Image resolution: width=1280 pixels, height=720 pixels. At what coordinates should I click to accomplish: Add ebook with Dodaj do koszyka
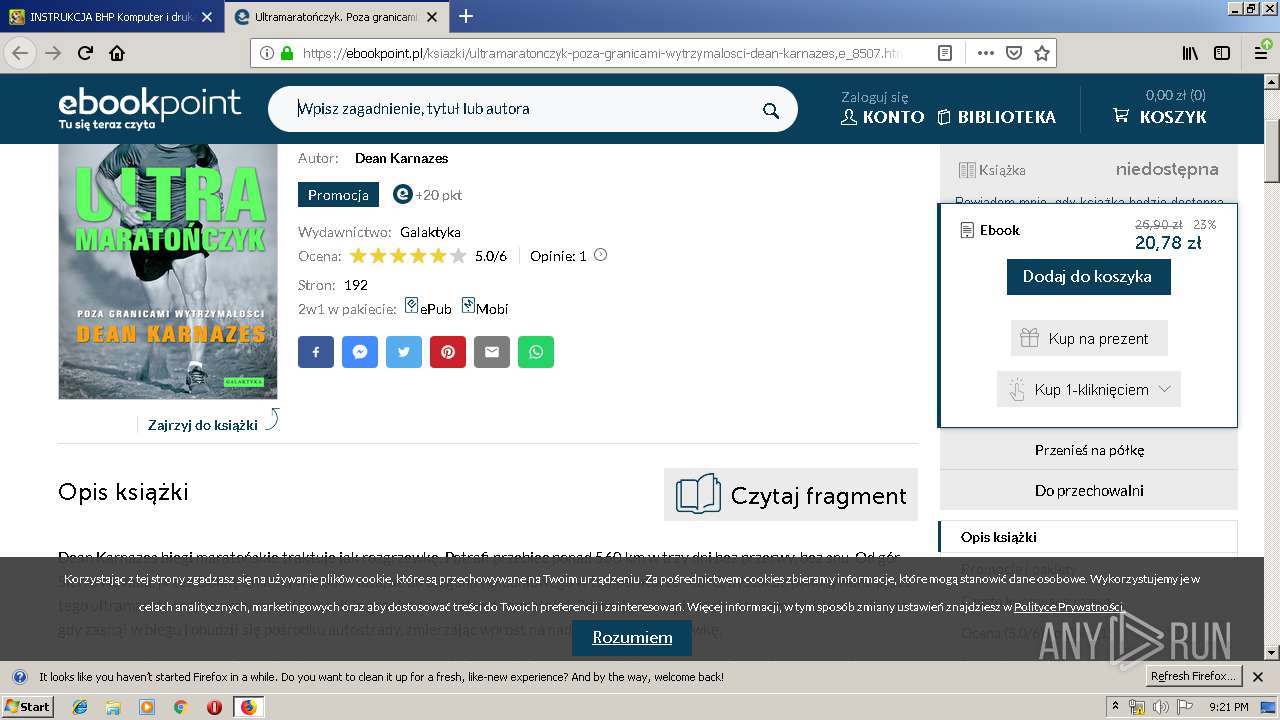coord(1088,276)
